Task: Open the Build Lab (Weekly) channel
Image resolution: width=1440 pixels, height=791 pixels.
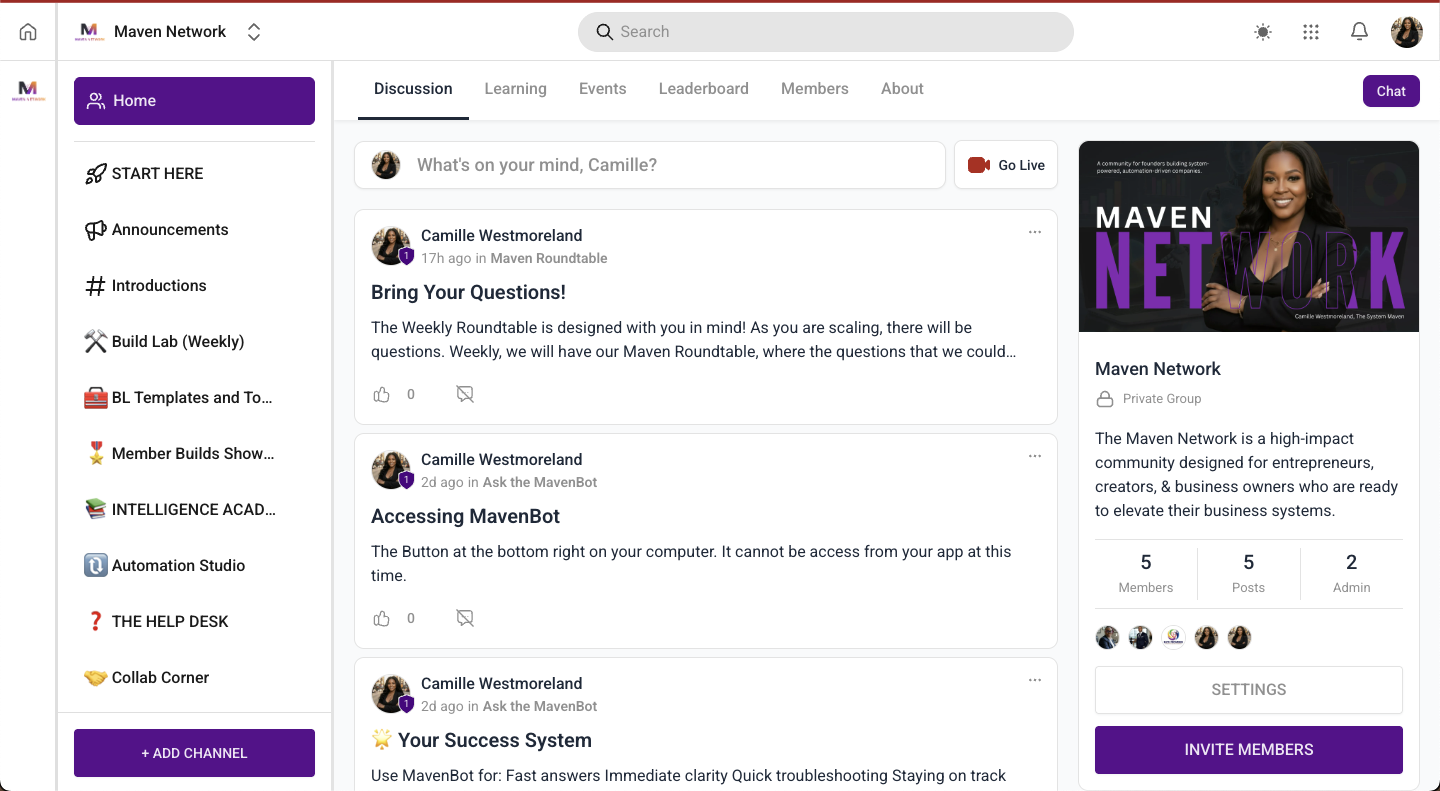Action: coord(194,341)
